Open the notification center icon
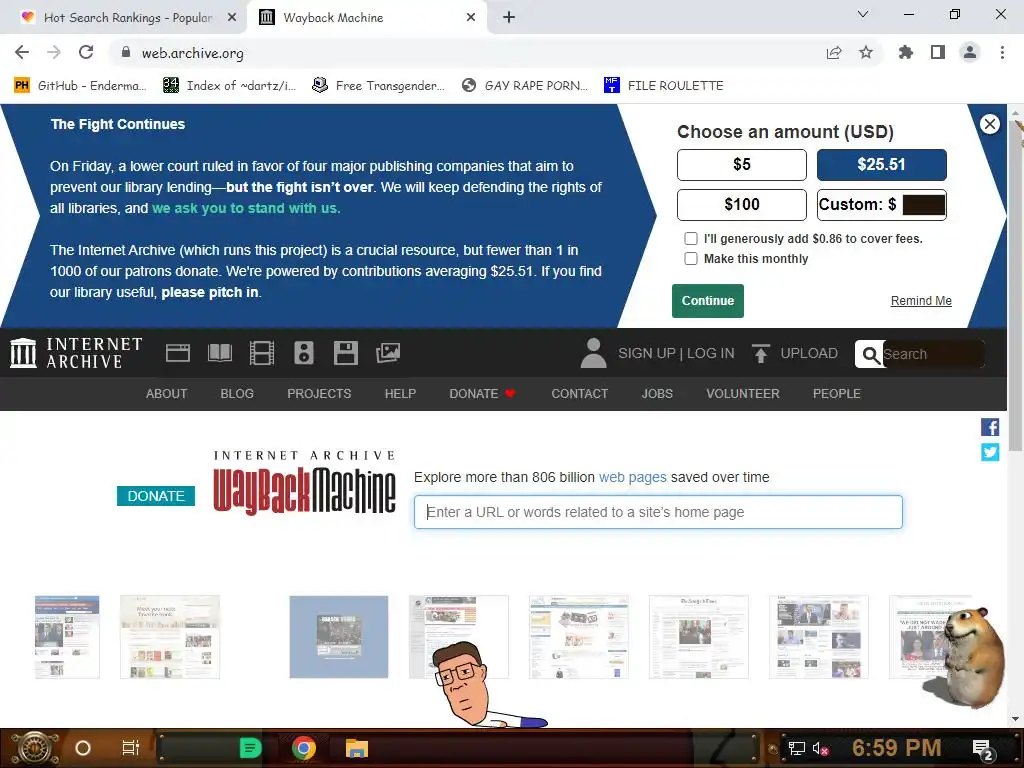 (x=982, y=749)
